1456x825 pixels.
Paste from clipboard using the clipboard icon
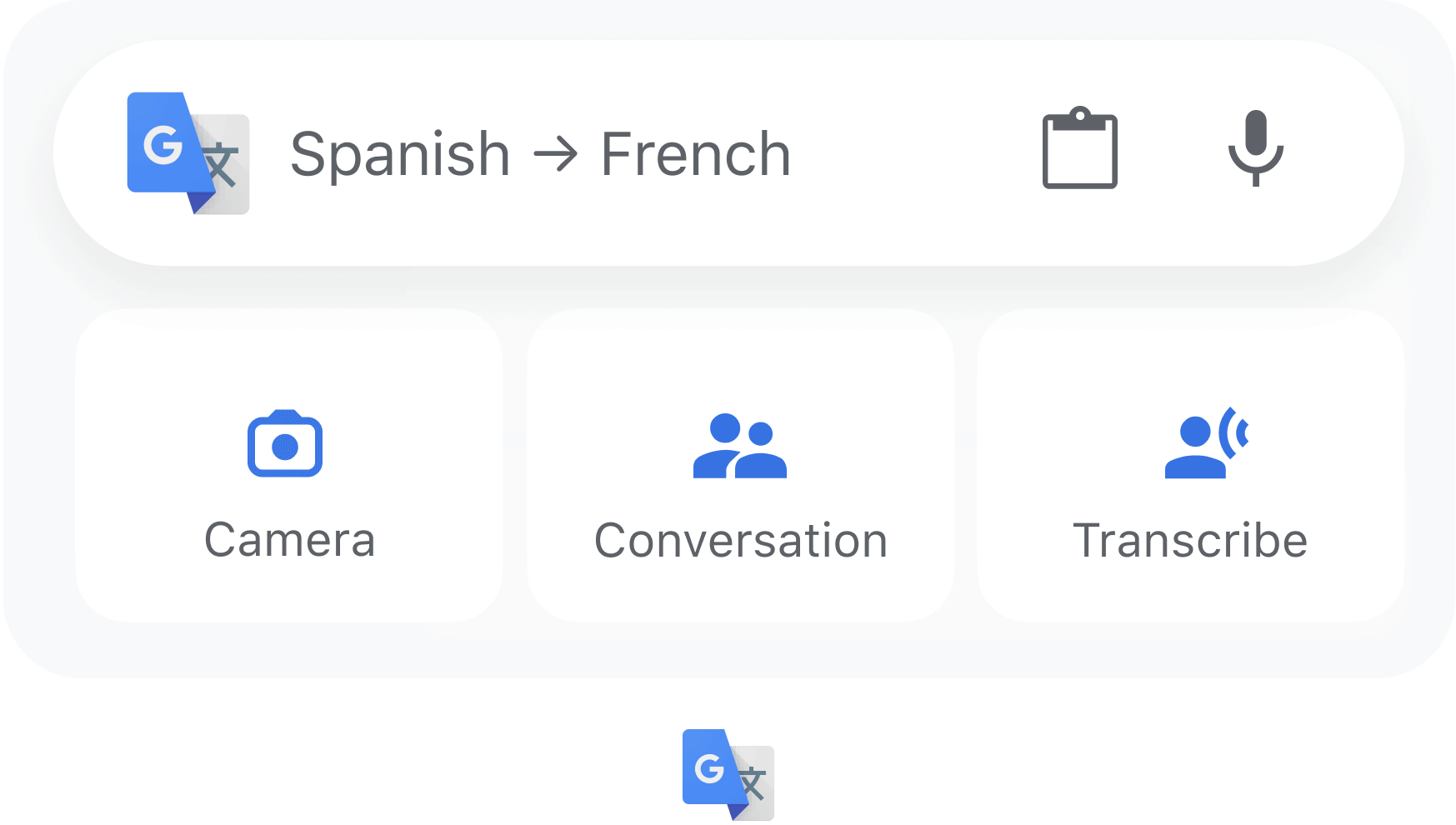click(x=1079, y=150)
